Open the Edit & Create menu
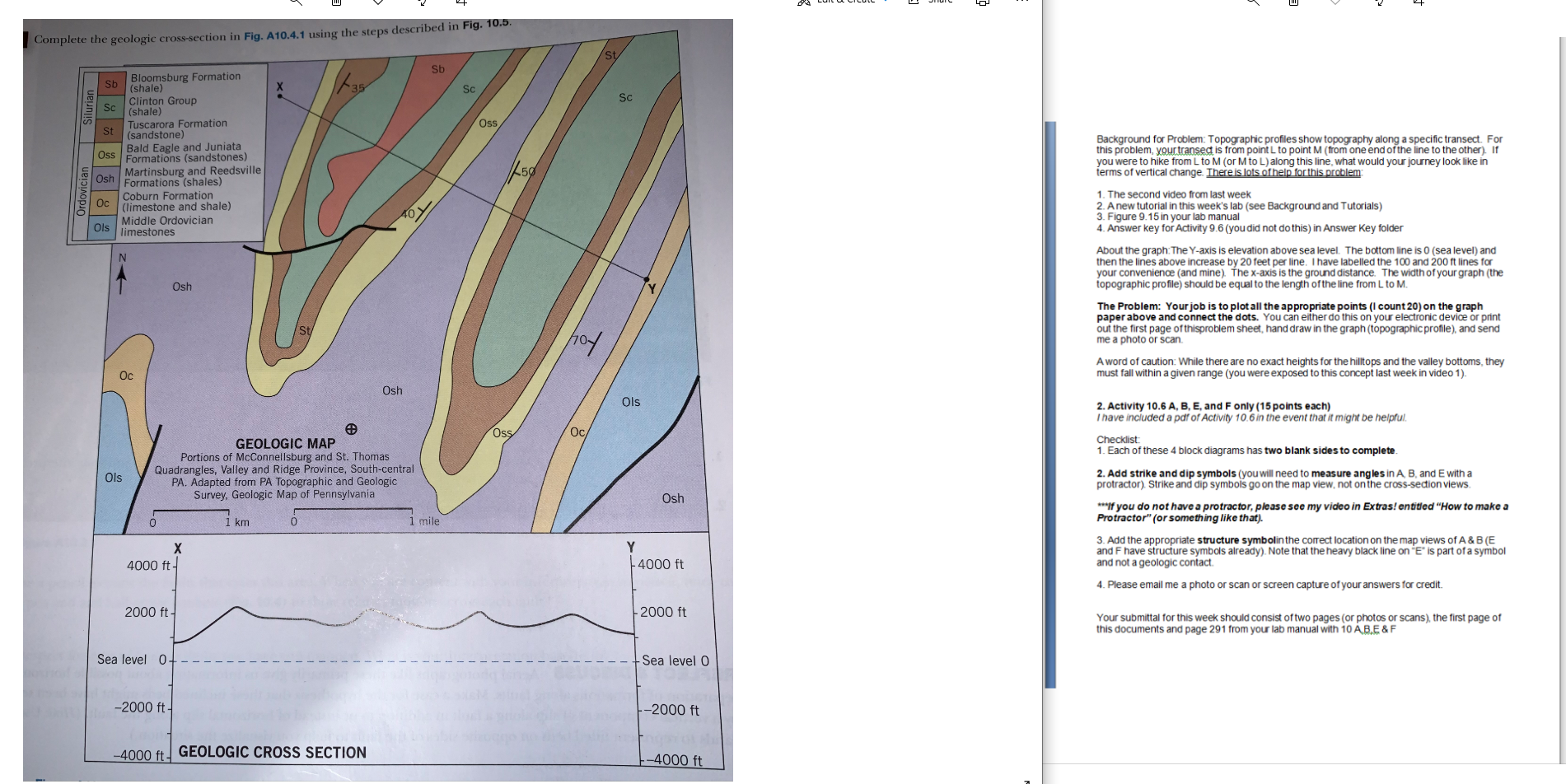 click(840, 2)
